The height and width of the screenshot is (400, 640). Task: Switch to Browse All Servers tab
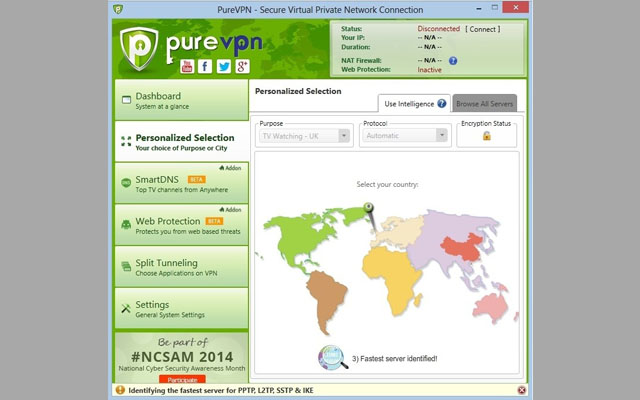click(x=485, y=103)
